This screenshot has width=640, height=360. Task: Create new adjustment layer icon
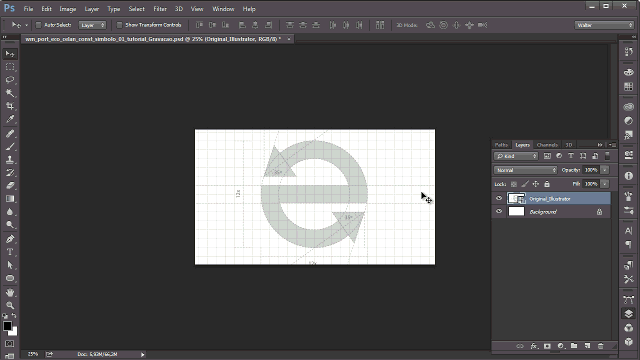pos(561,346)
